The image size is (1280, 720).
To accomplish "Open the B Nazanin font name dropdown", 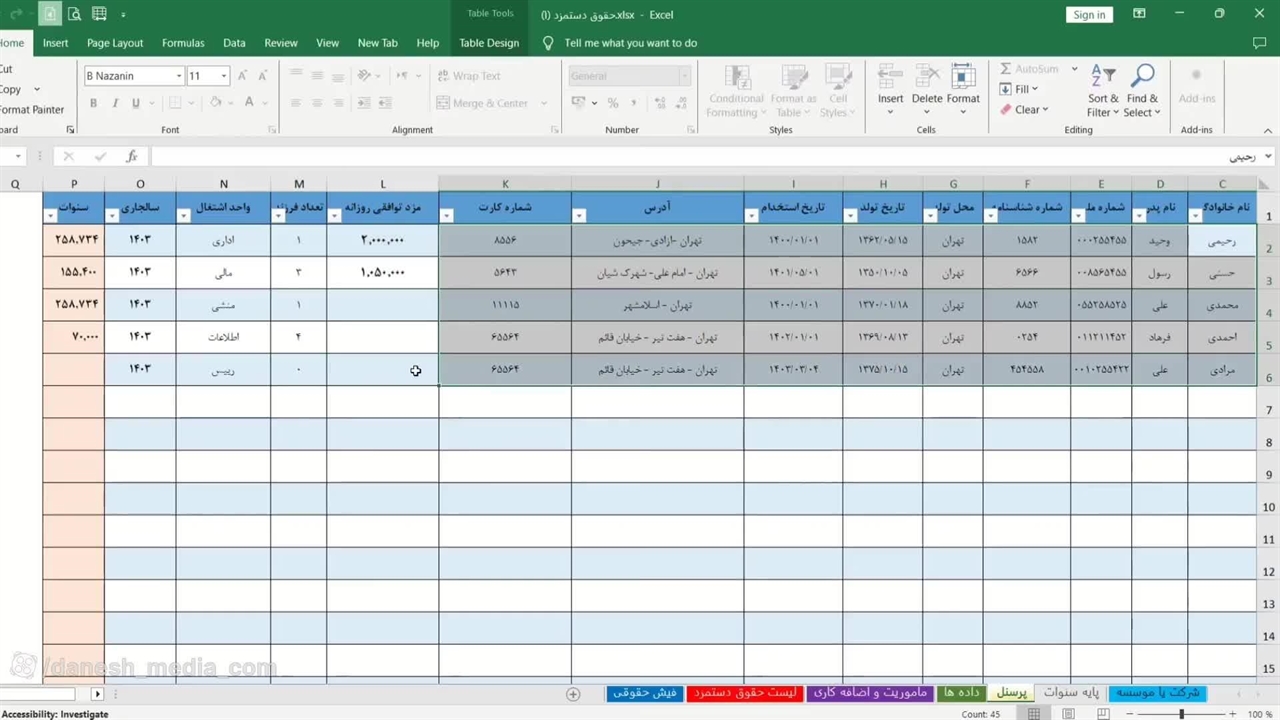I will point(179,76).
